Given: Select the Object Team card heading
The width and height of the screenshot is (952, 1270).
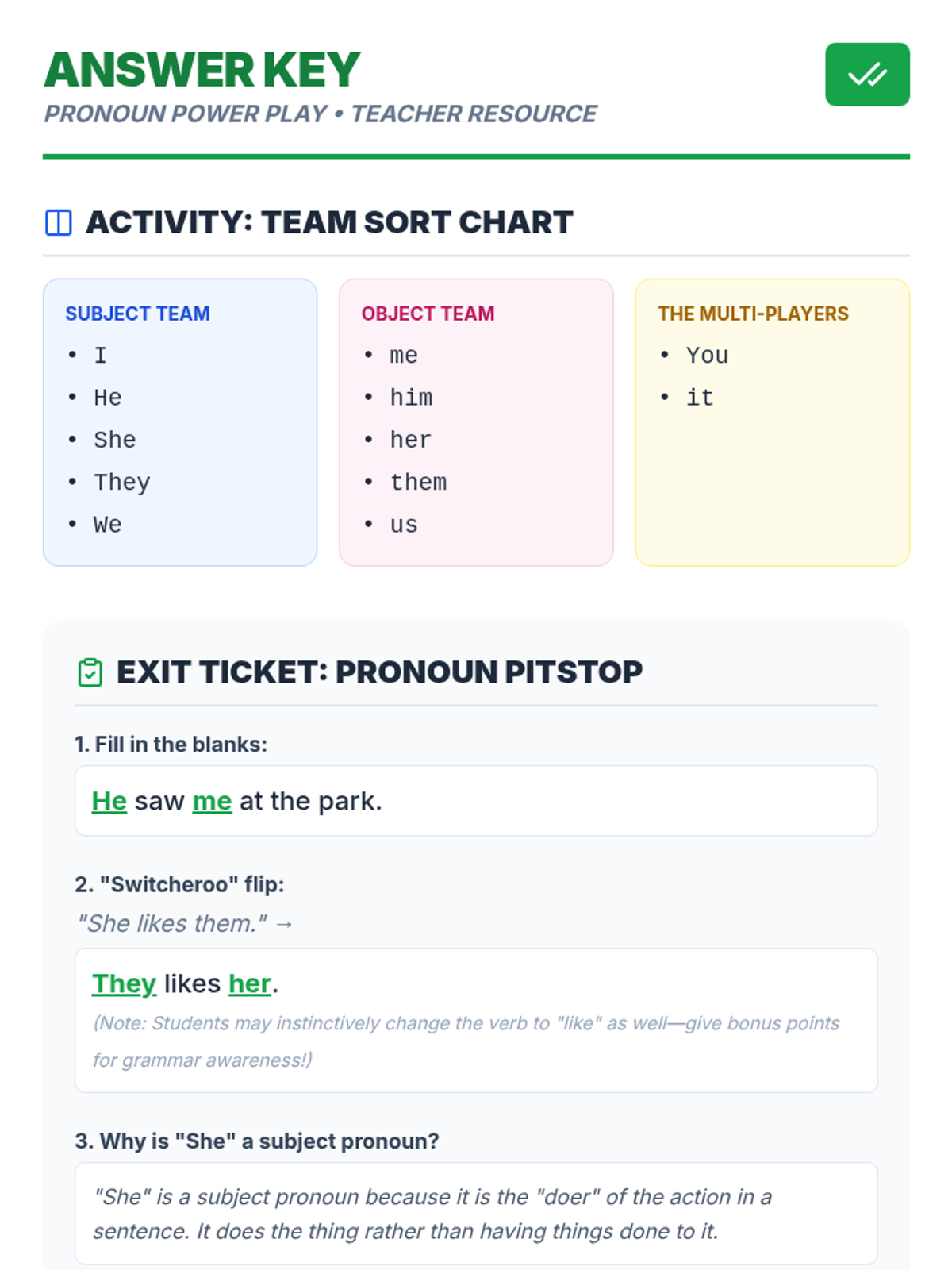Looking at the screenshot, I should click(428, 314).
